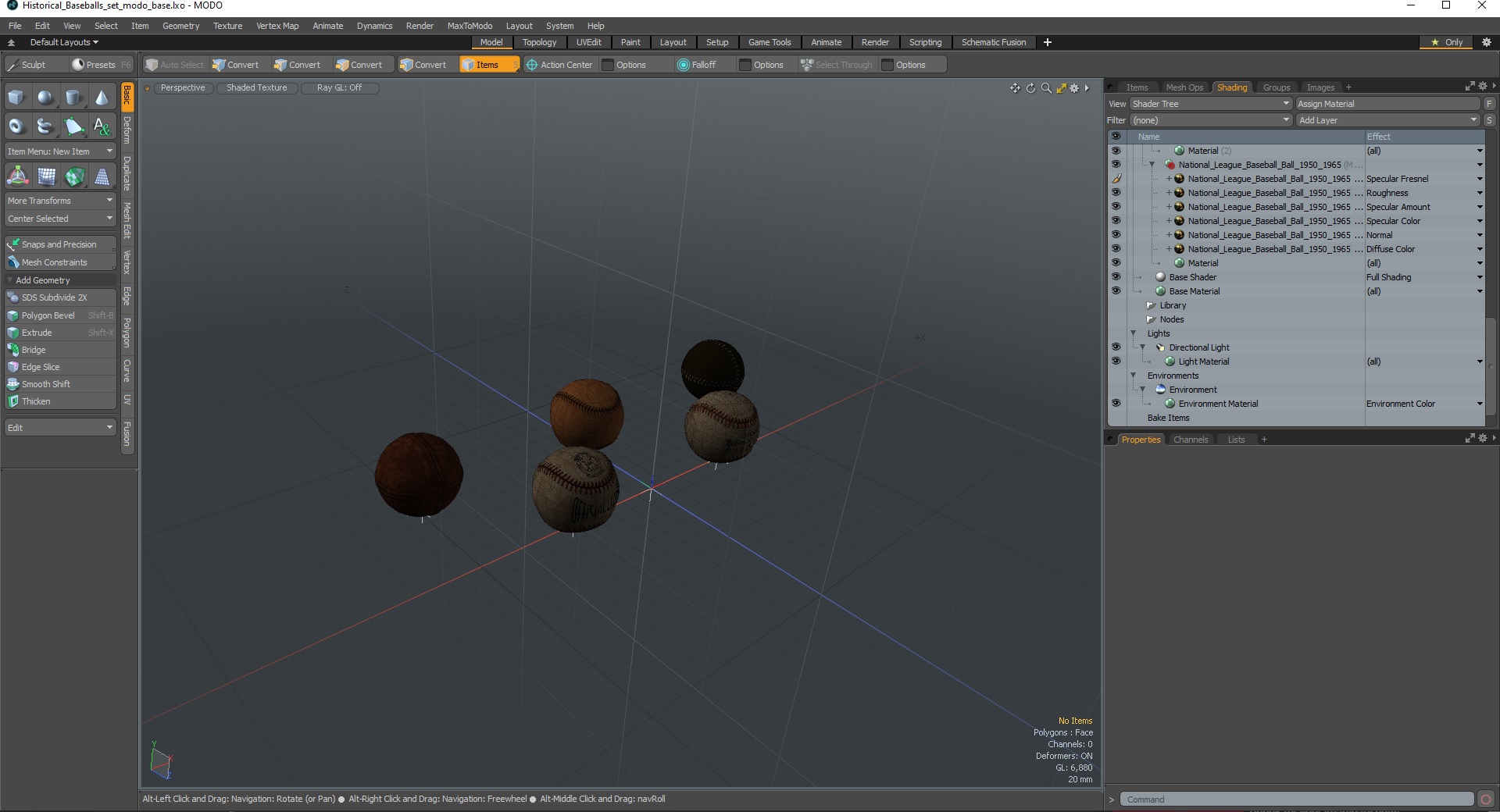The image size is (1500, 812).
Task: Select the Text tool
Action: point(102,126)
